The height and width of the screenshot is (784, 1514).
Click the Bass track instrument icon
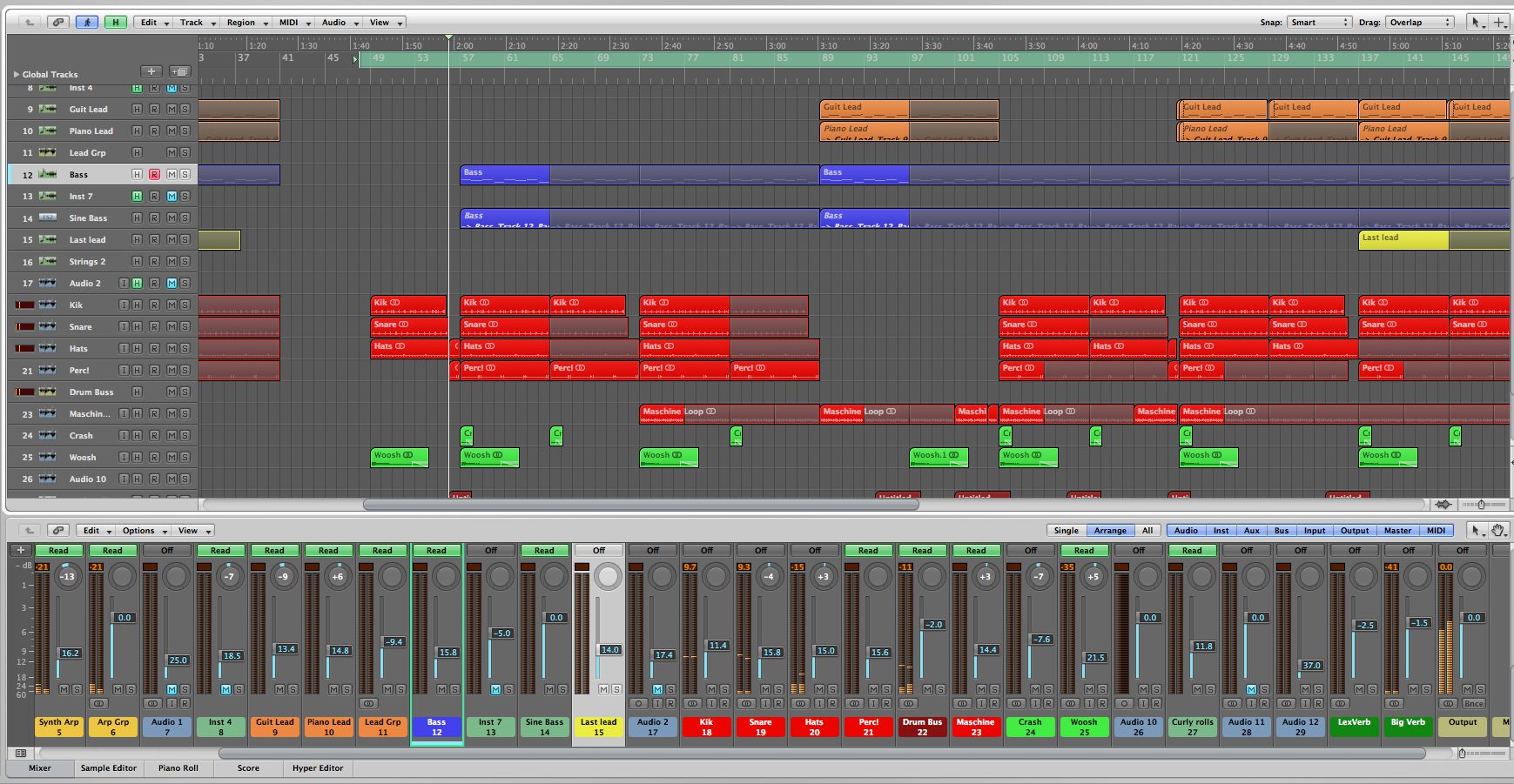[48, 175]
